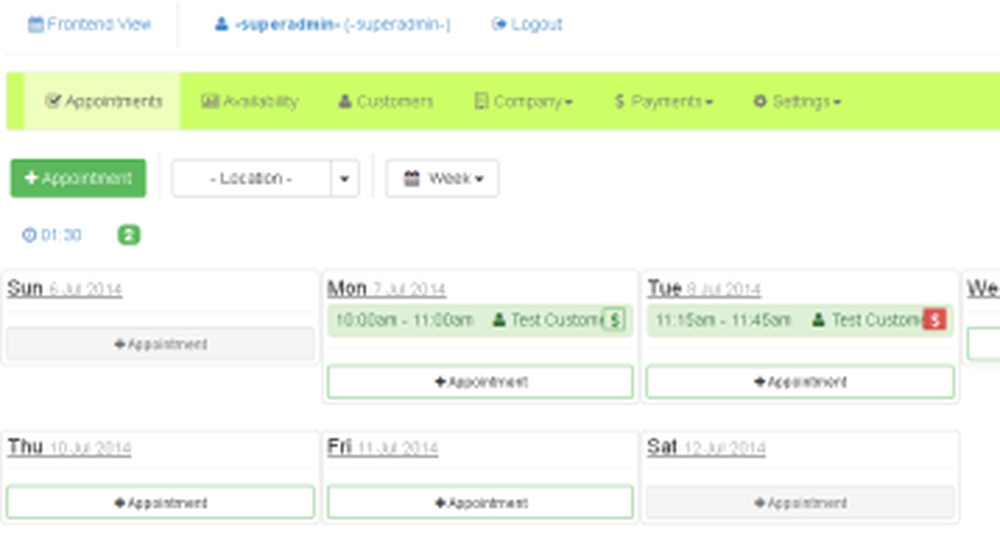Open the 11:15am - 11:45am appointment

point(800,320)
